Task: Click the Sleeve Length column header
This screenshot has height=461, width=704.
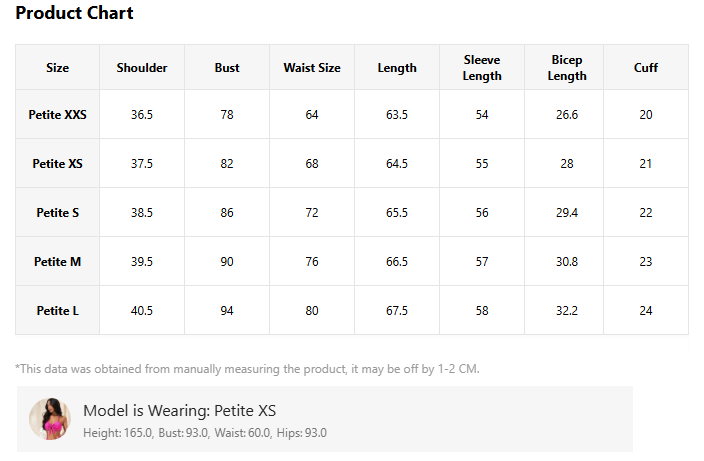Action: point(482,68)
